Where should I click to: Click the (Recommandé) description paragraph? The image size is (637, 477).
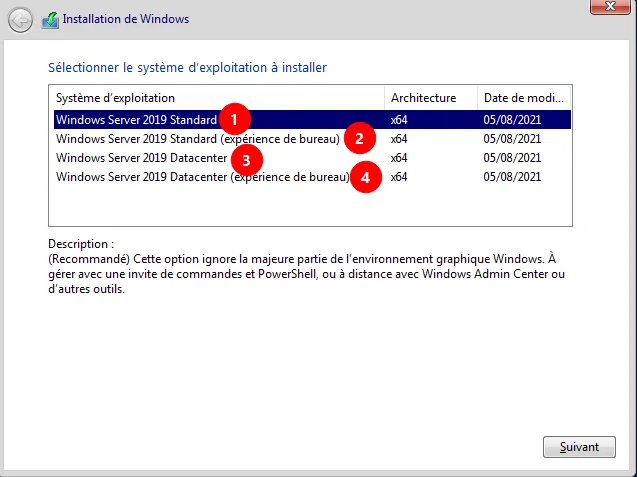(306, 274)
